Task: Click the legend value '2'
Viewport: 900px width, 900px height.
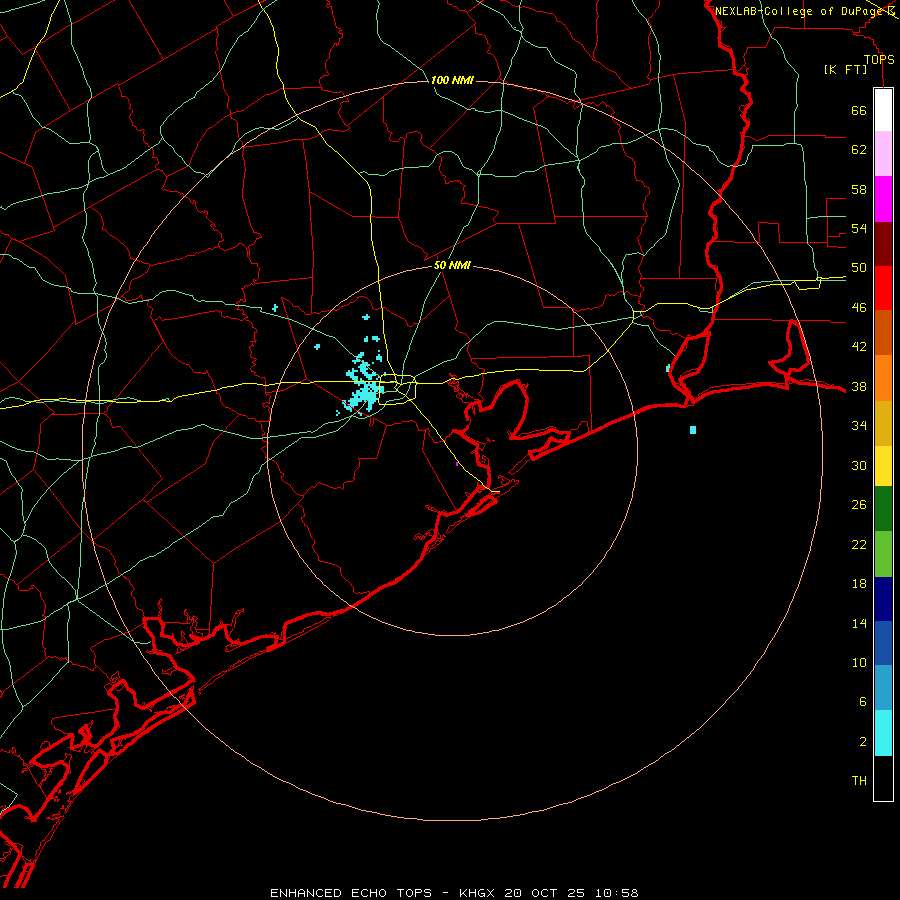Action: click(863, 742)
